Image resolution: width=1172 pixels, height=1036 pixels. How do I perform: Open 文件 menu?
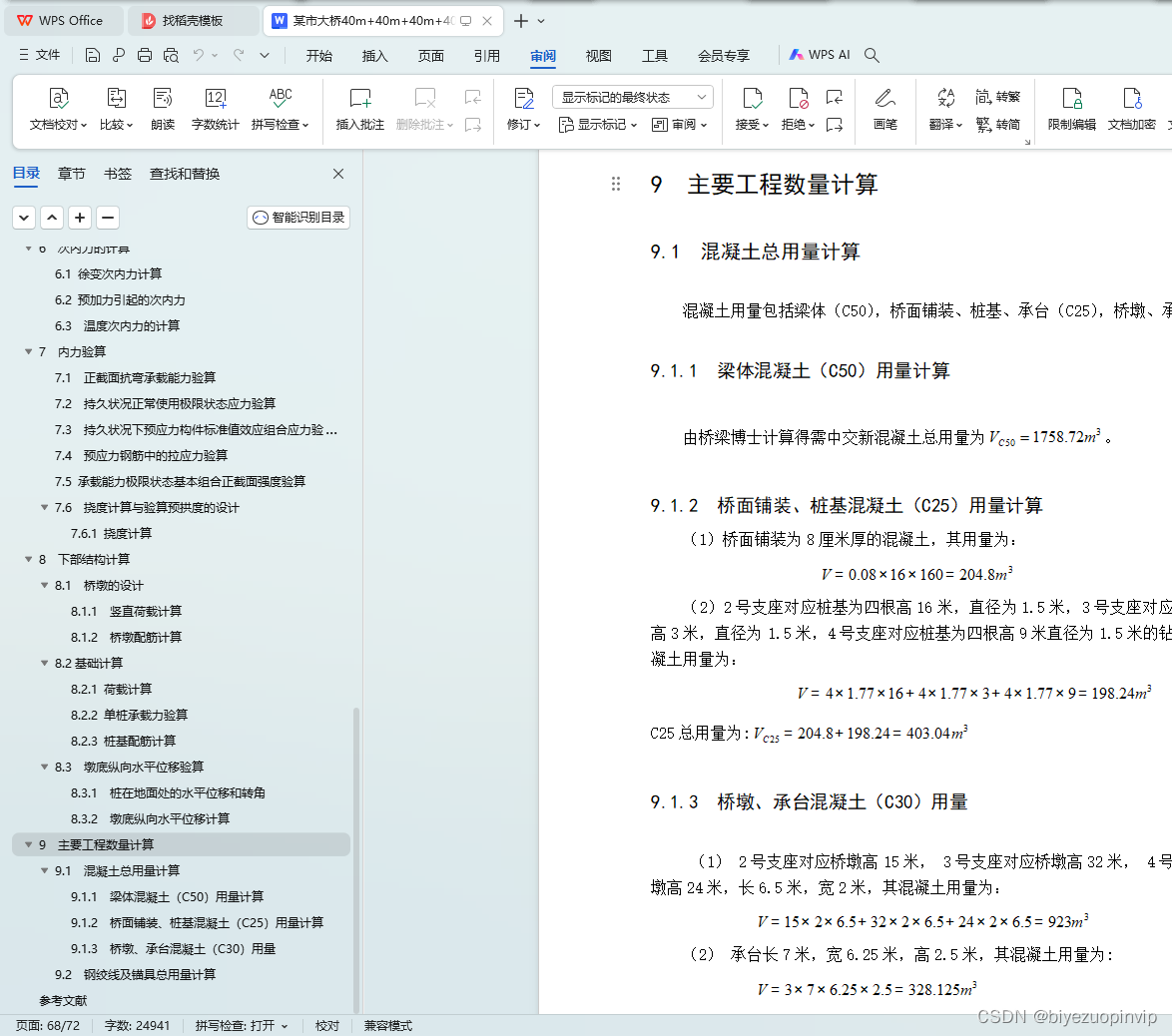tap(40, 55)
